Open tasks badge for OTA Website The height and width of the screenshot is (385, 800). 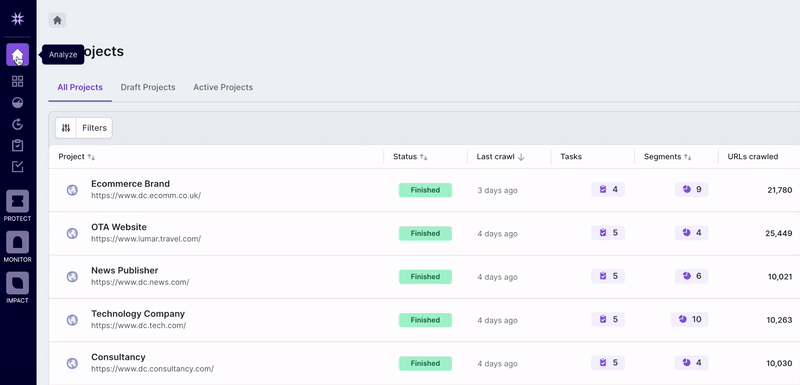click(x=608, y=233)
